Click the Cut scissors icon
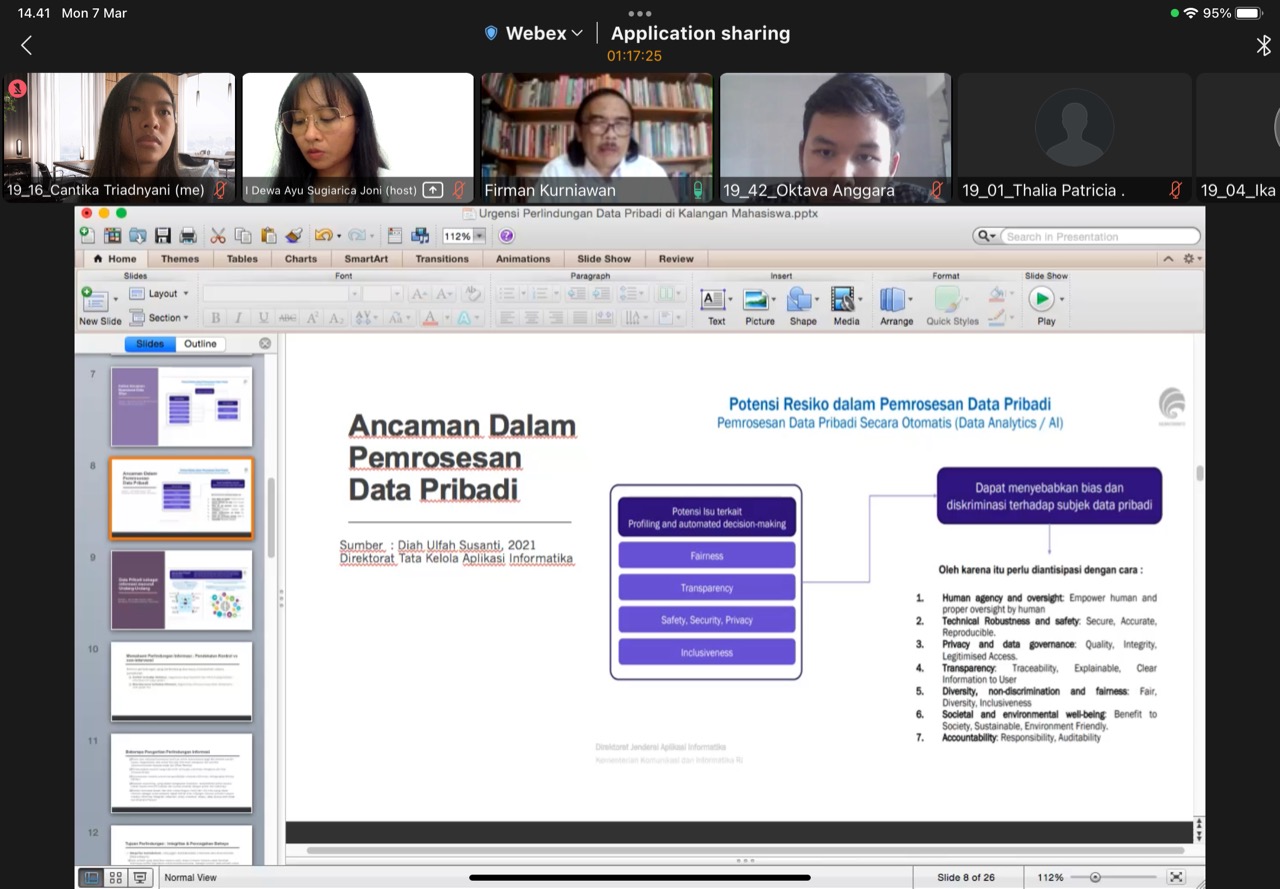This screenshot has height=889, width=1280. (x=218, y=236)
